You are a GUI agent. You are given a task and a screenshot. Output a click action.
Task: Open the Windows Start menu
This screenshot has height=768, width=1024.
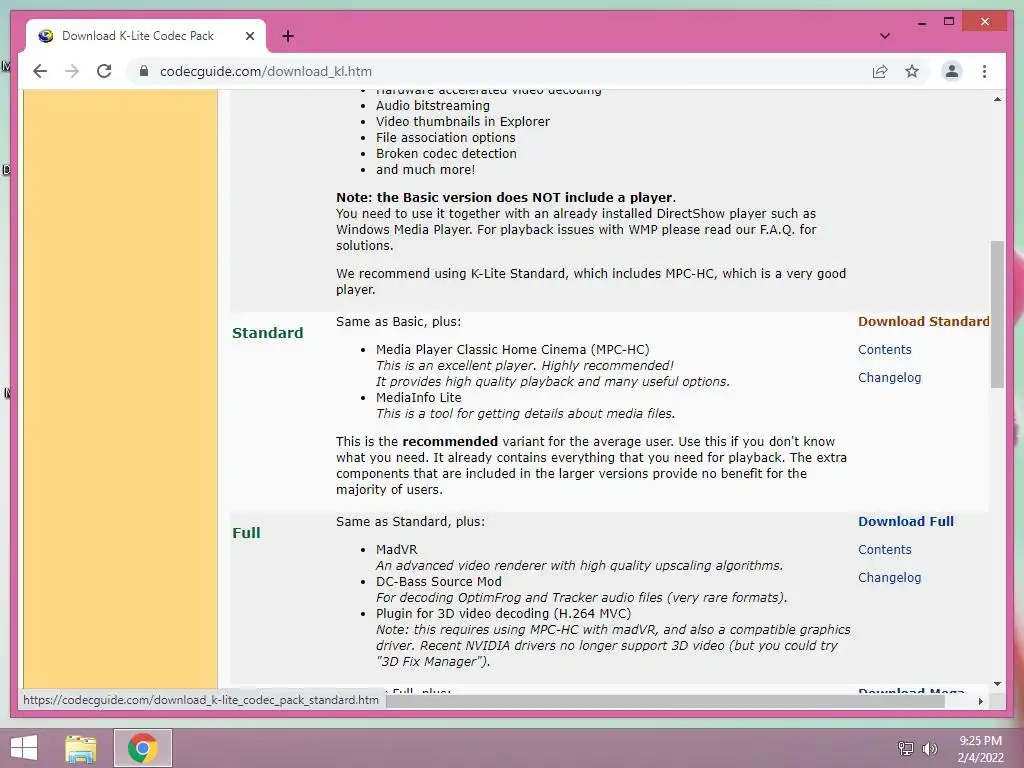[24, 748]
